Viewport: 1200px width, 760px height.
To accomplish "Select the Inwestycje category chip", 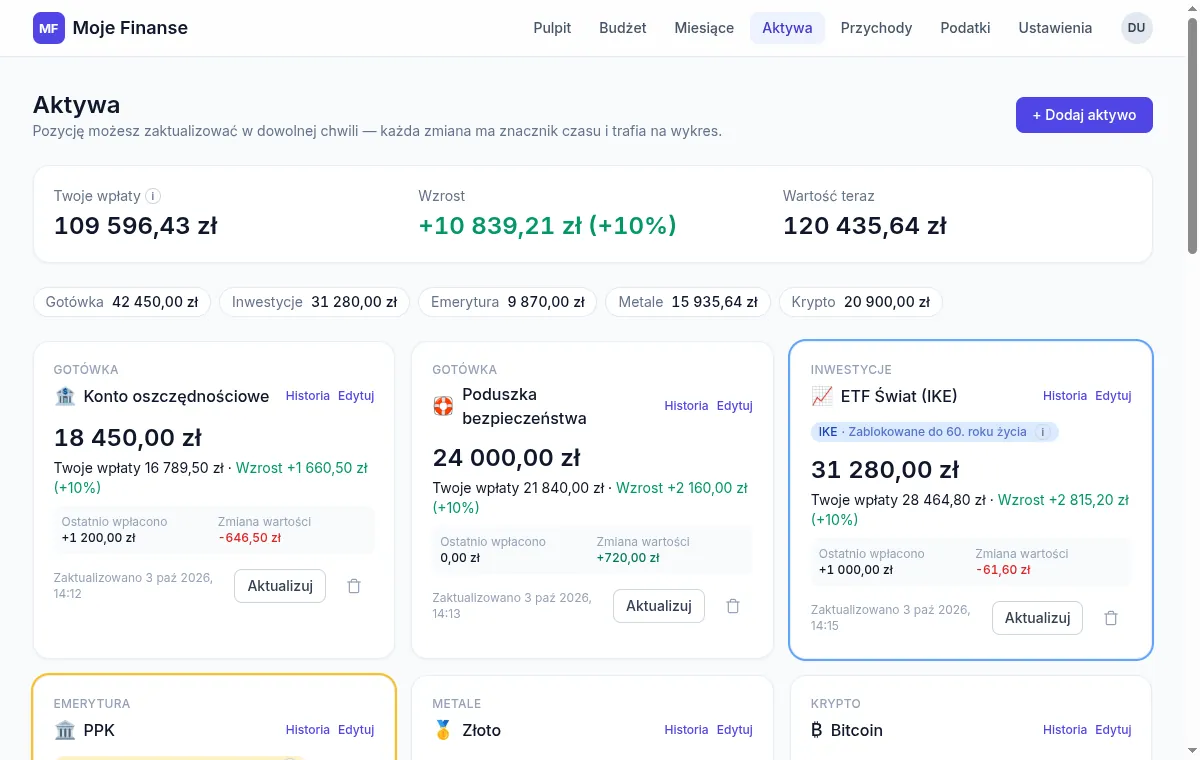I will (x=314, y=302).
